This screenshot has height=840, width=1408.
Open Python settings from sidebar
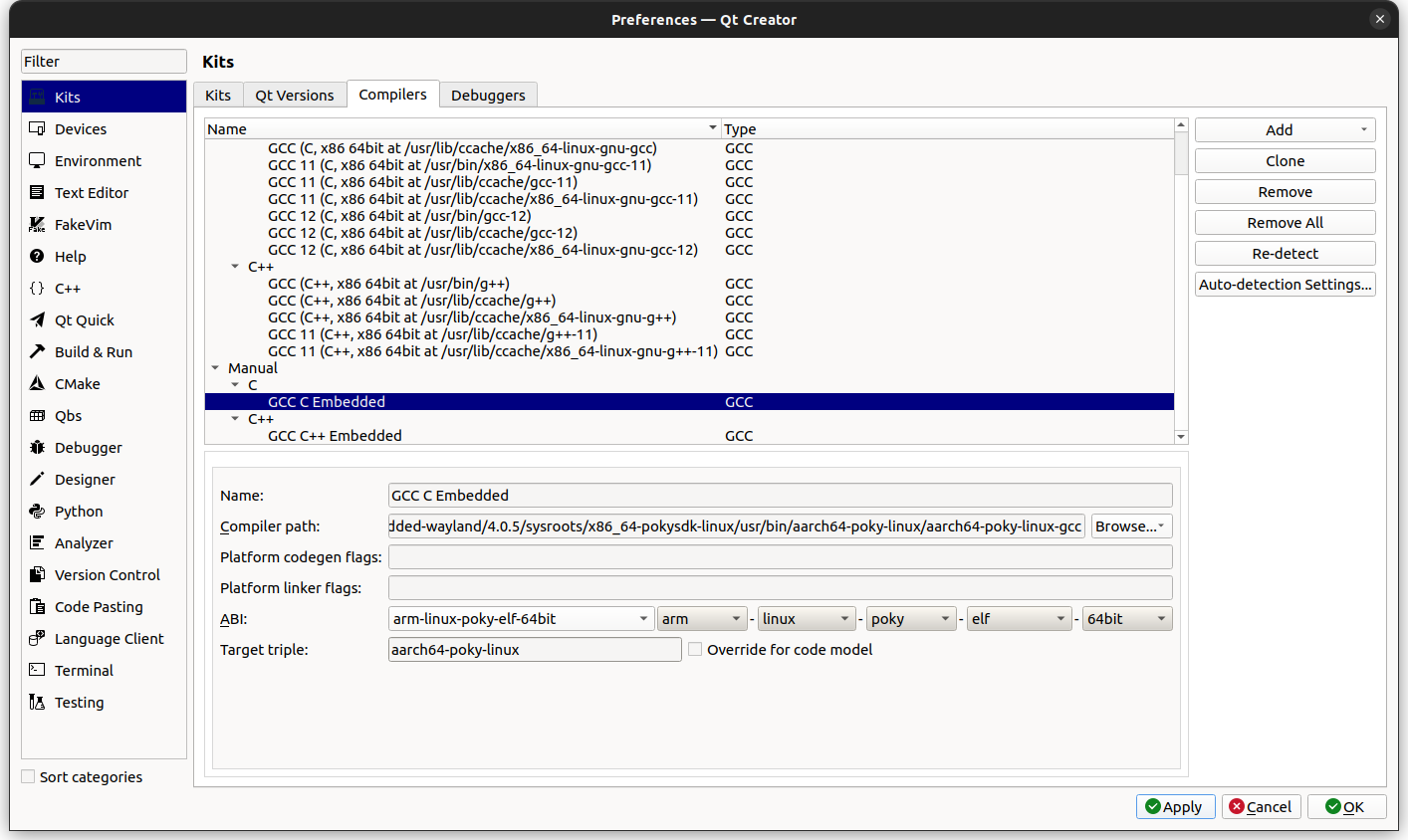tap(38, 511)
